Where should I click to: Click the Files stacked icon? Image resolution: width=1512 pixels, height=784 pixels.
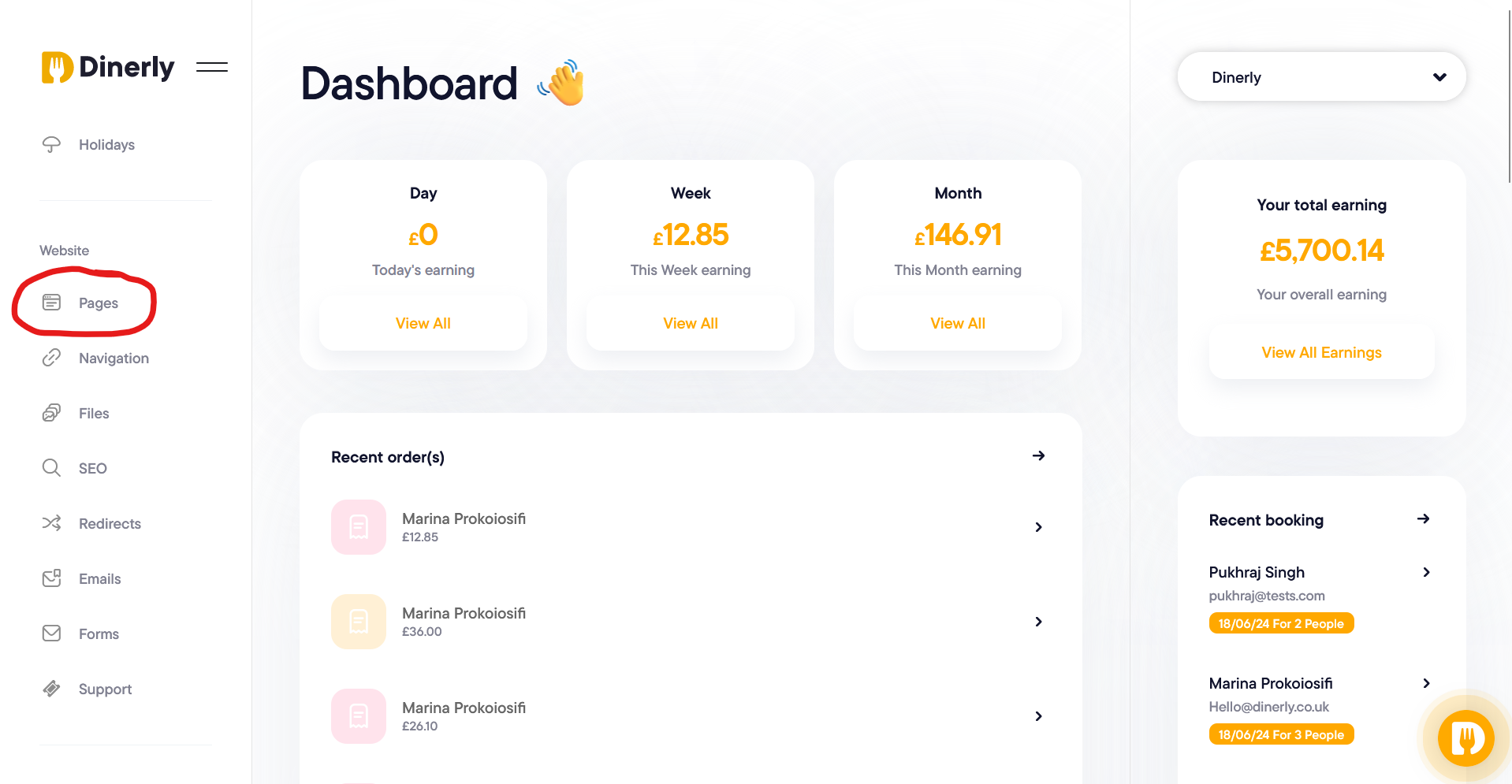51,413
